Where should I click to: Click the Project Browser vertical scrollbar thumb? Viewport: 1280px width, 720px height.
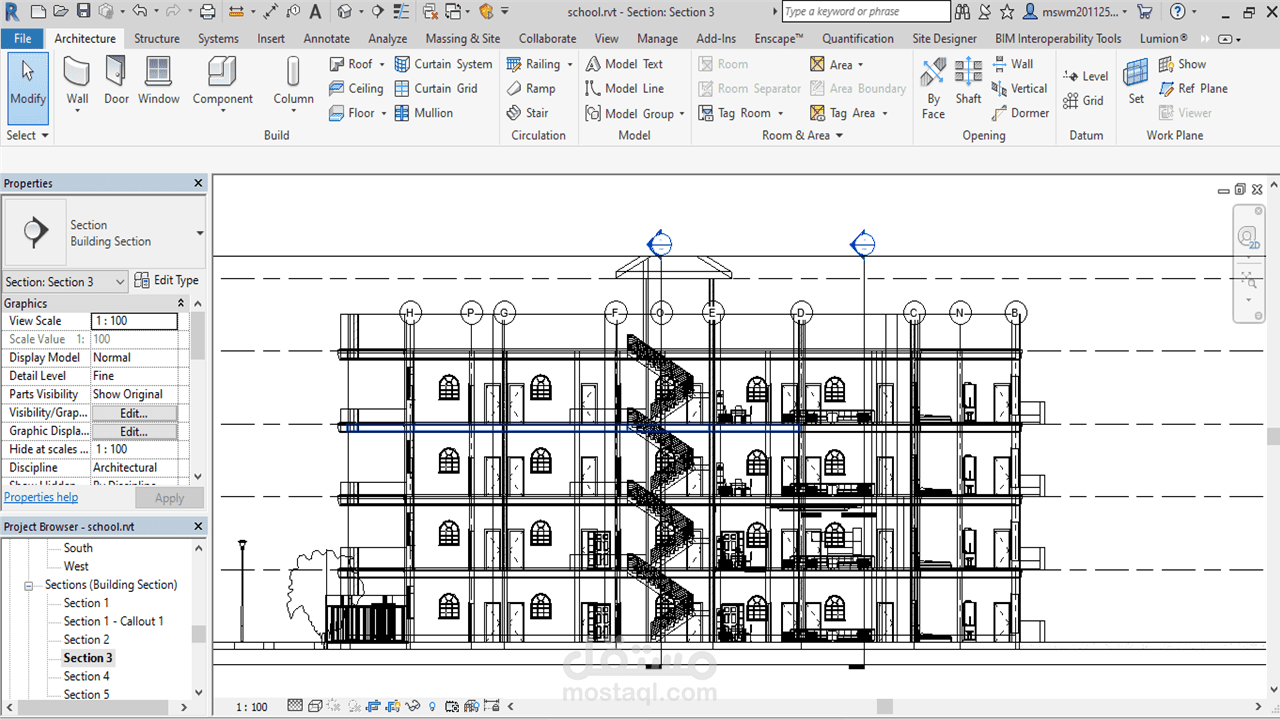[x=199, y=634]
